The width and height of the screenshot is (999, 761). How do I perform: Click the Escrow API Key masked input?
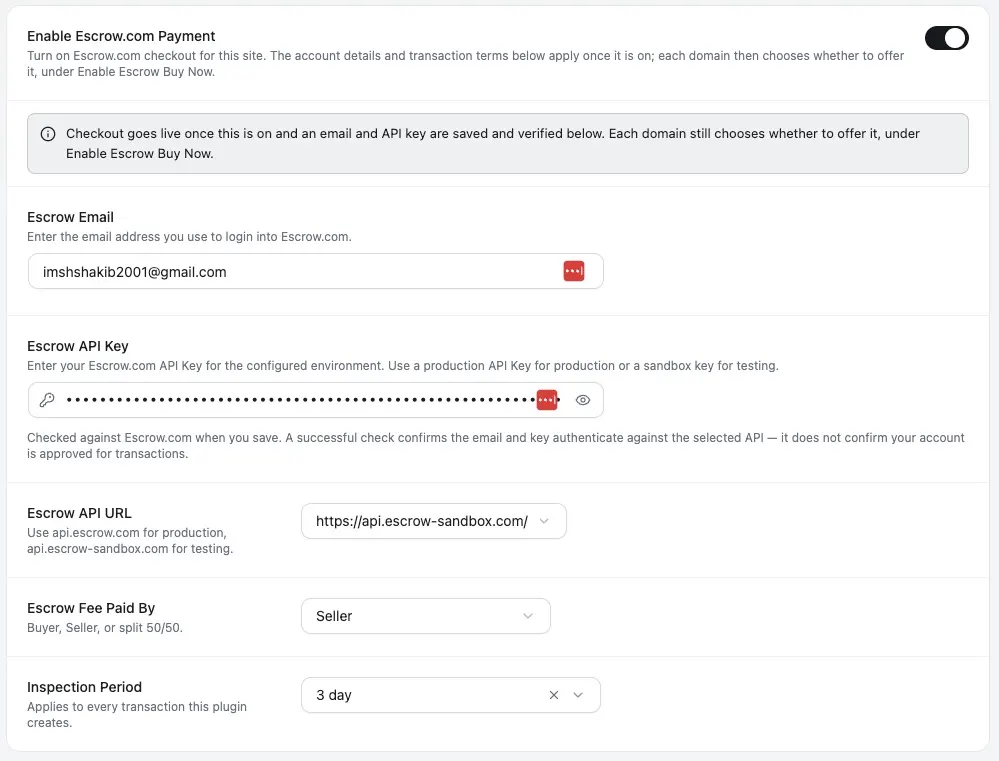pos(315,400)
